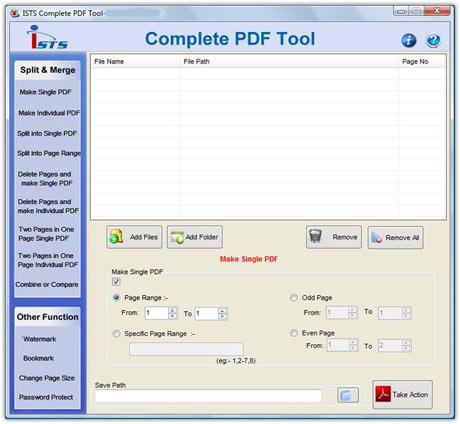Click the Split & Merge header
Screen dimensions: 460x424
point(47,70)
